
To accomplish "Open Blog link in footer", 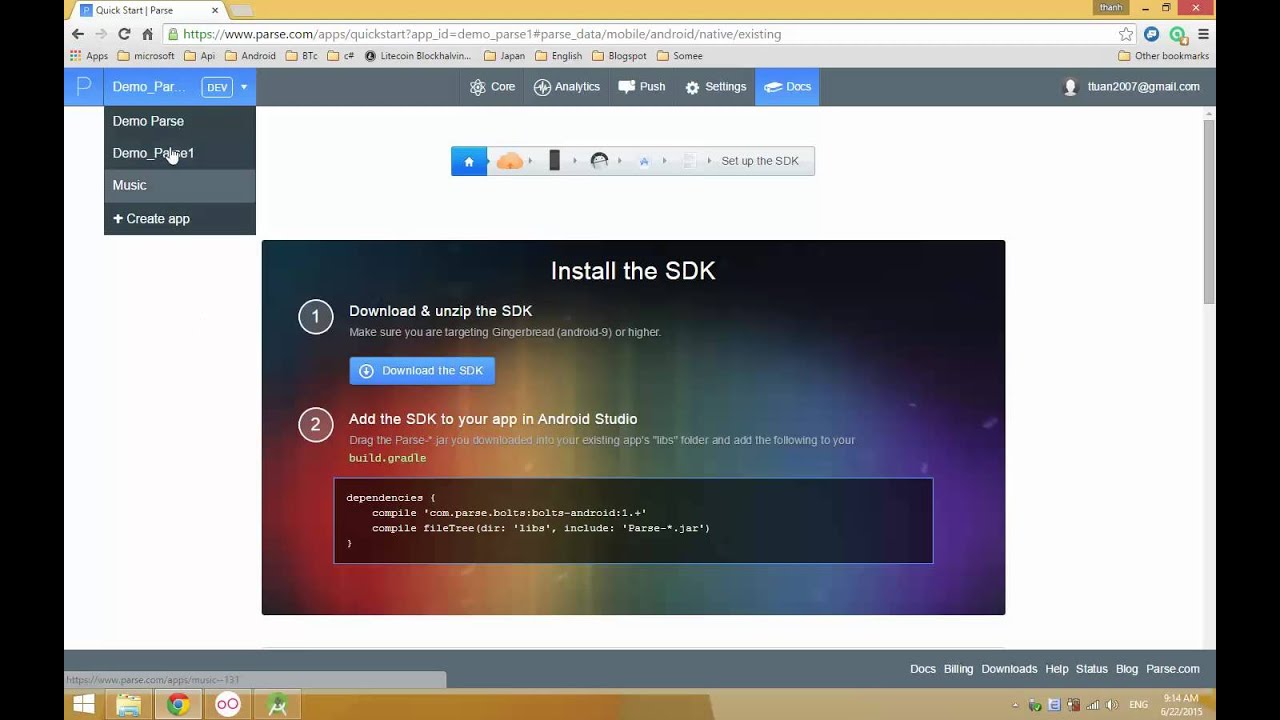I will tap(1127, 669).
